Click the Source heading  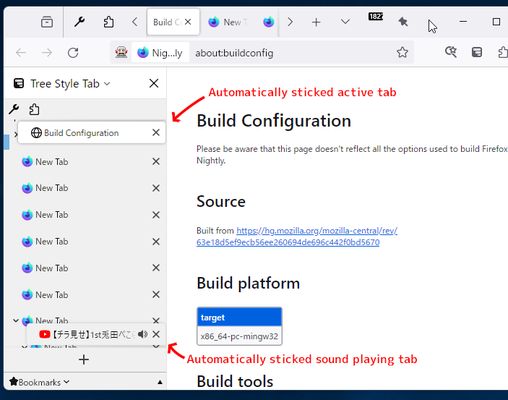[221, 201]
